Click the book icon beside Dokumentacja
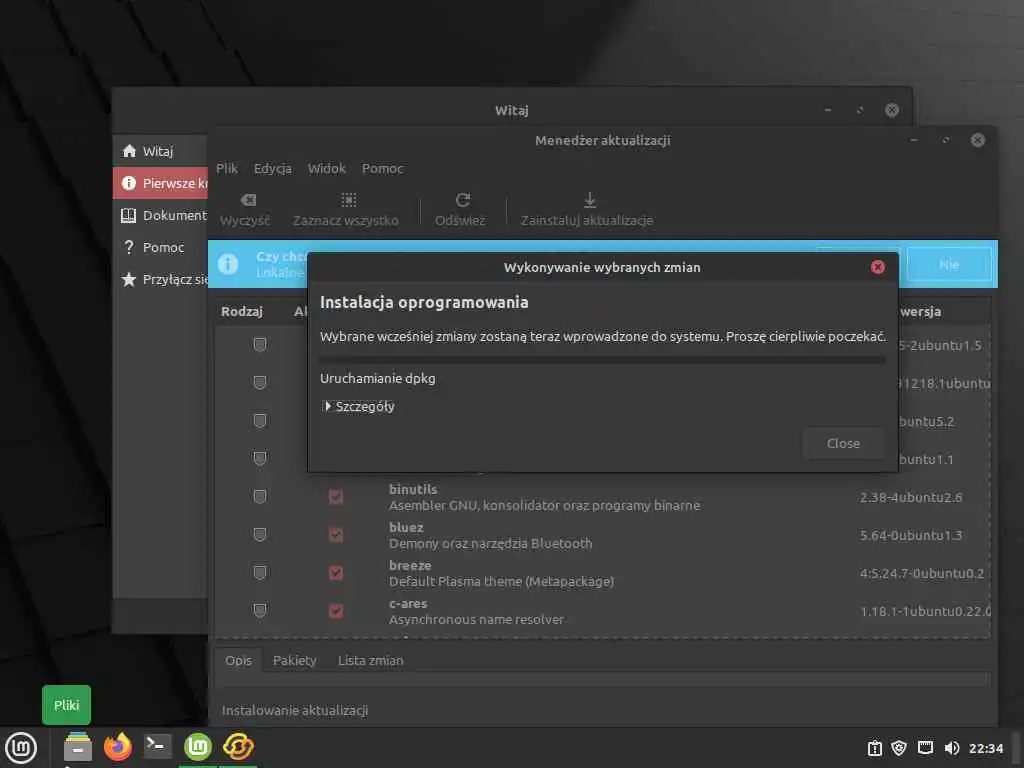Viewport: 1024px width, 768px height. tap(129, 215)
